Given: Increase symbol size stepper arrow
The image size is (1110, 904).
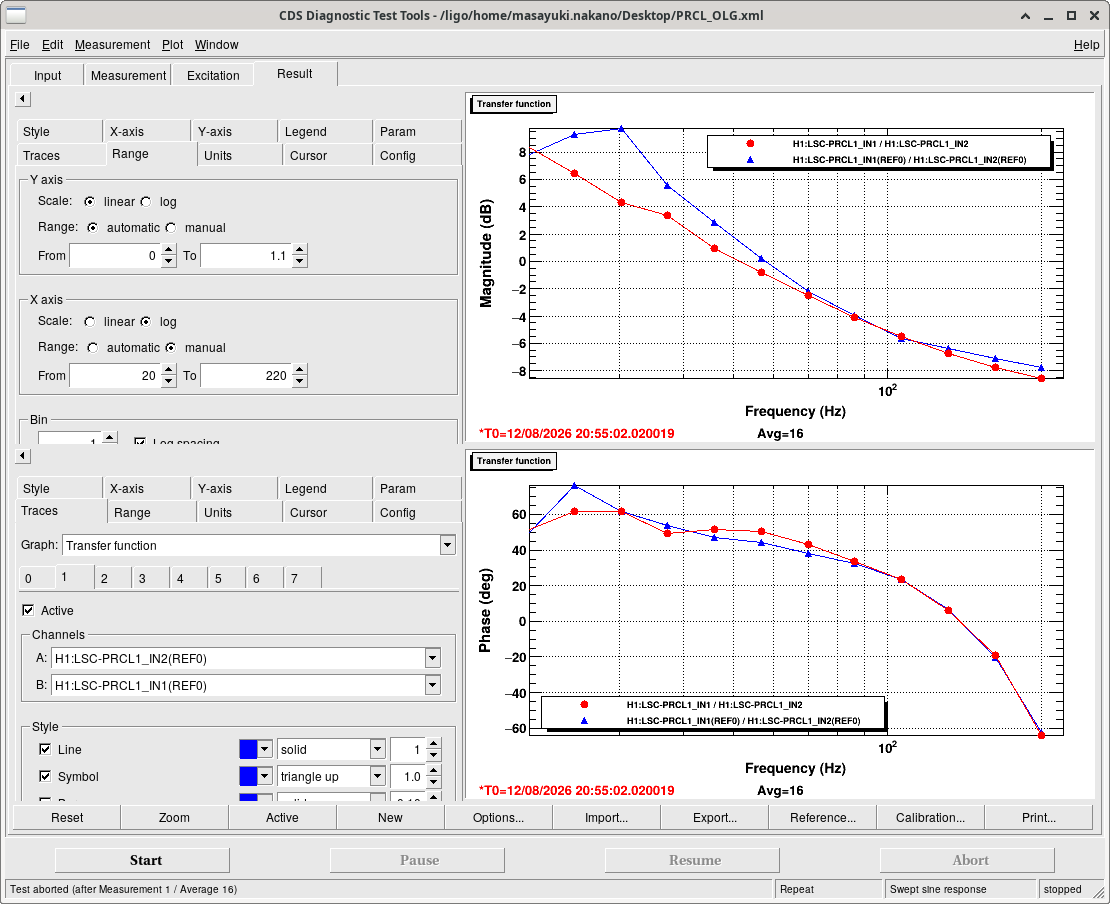Looking at the screenshot, I should 434,770.
